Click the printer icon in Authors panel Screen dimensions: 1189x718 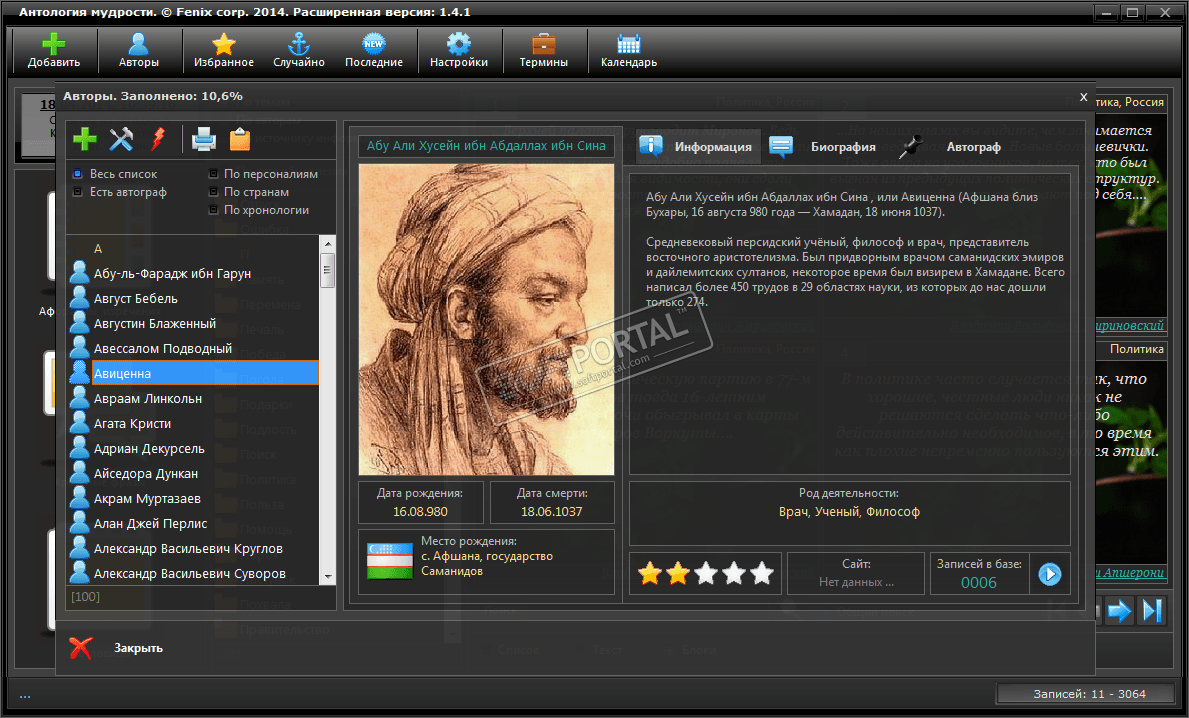(x=204, y=138)
